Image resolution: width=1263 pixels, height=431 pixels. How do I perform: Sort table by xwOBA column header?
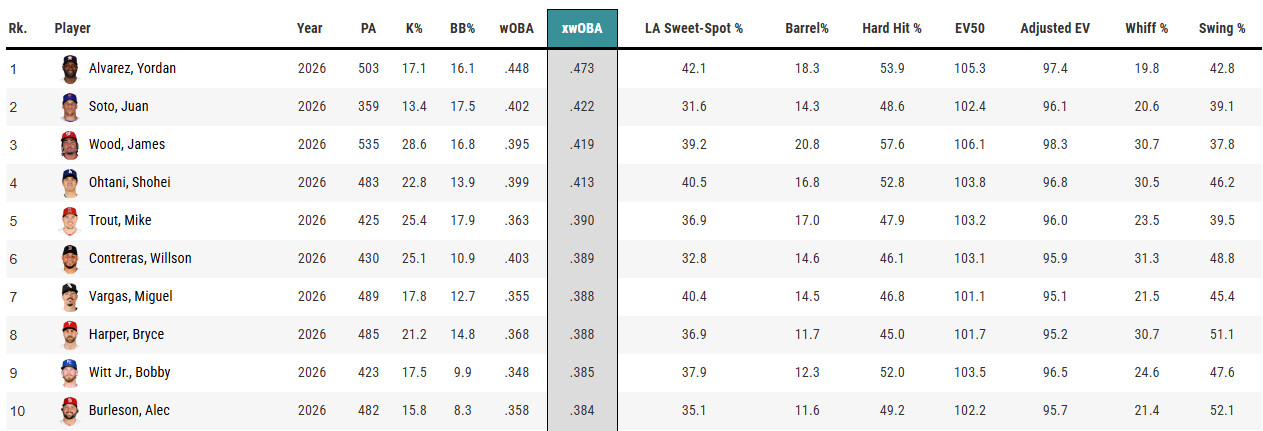582,28
